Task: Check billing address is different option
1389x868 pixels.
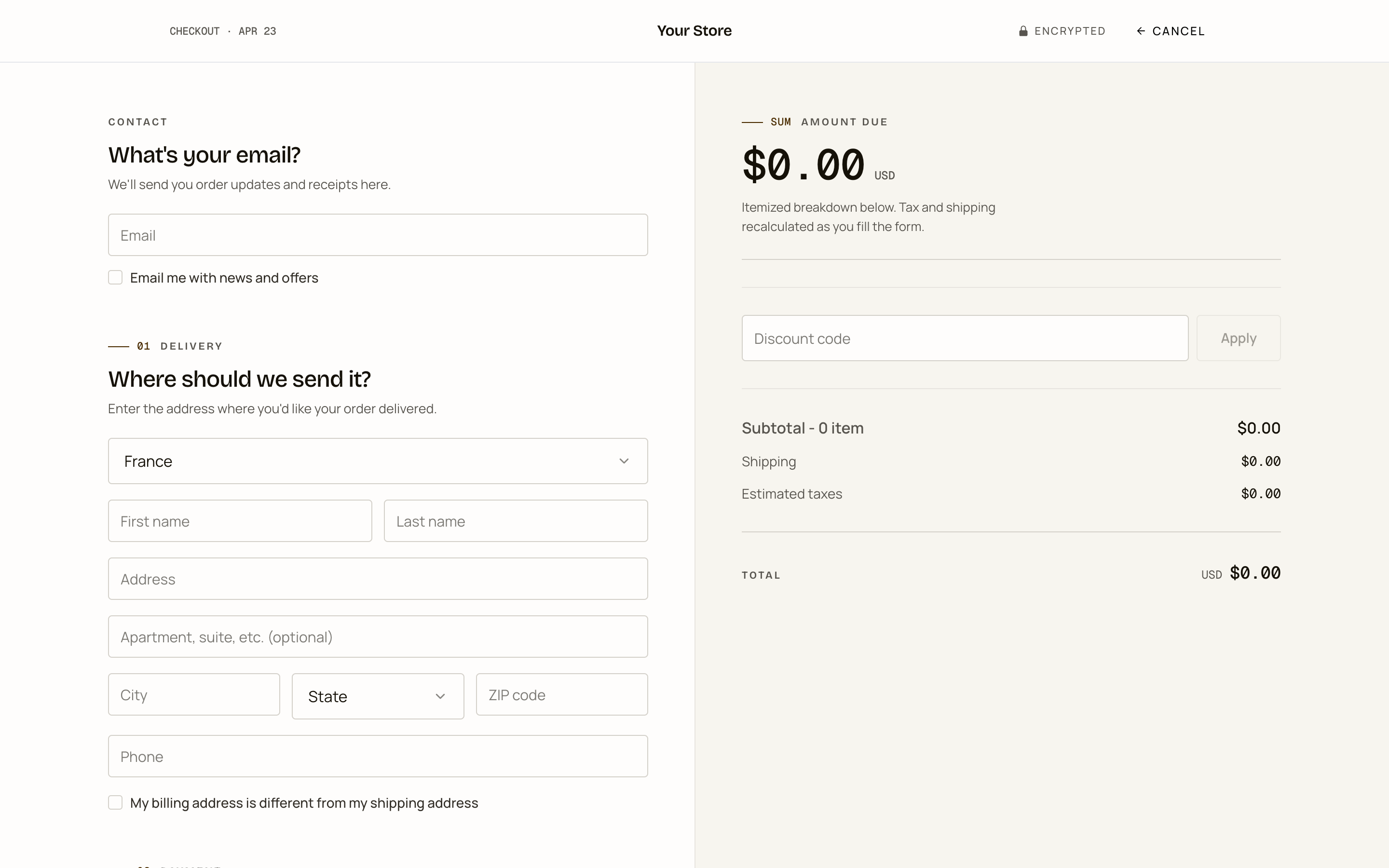Action: point(115,802)
